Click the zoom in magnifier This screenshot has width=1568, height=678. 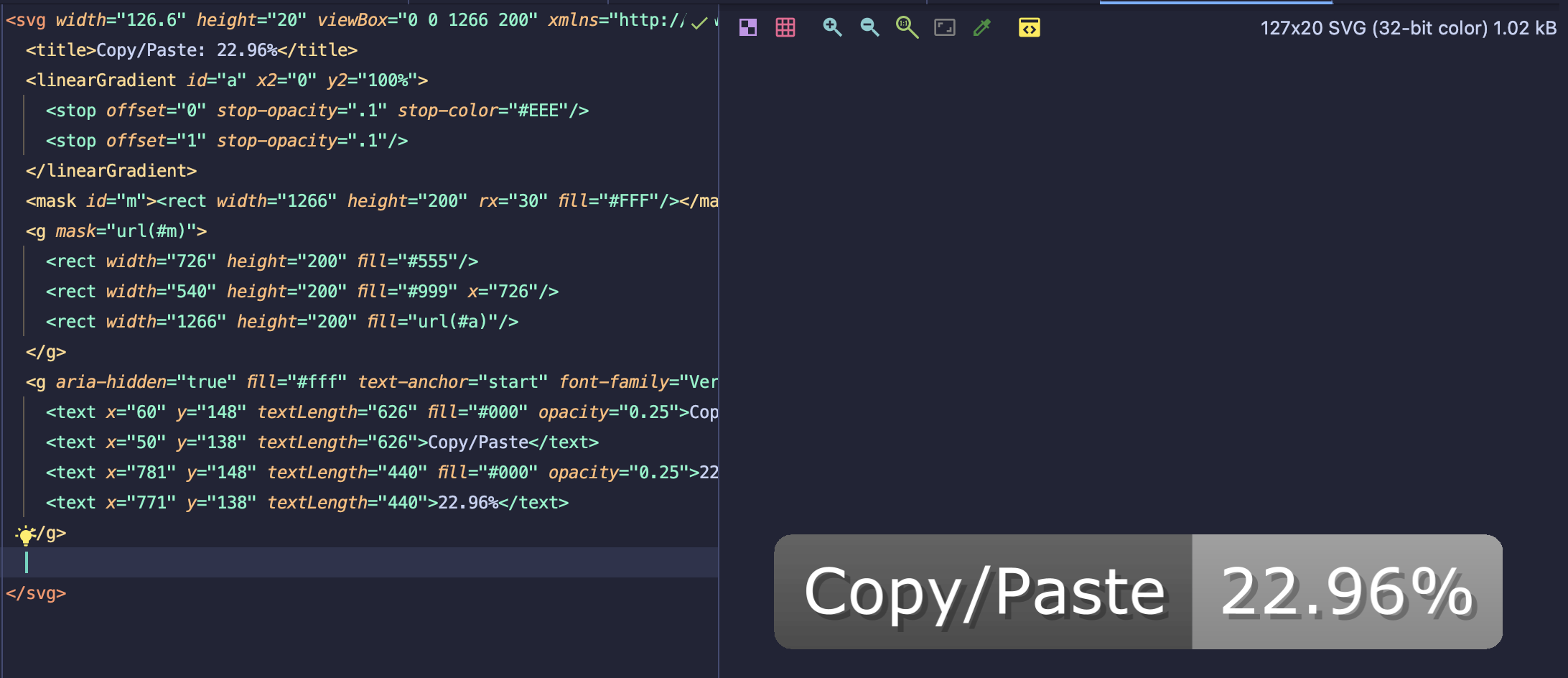click(832, 28)
